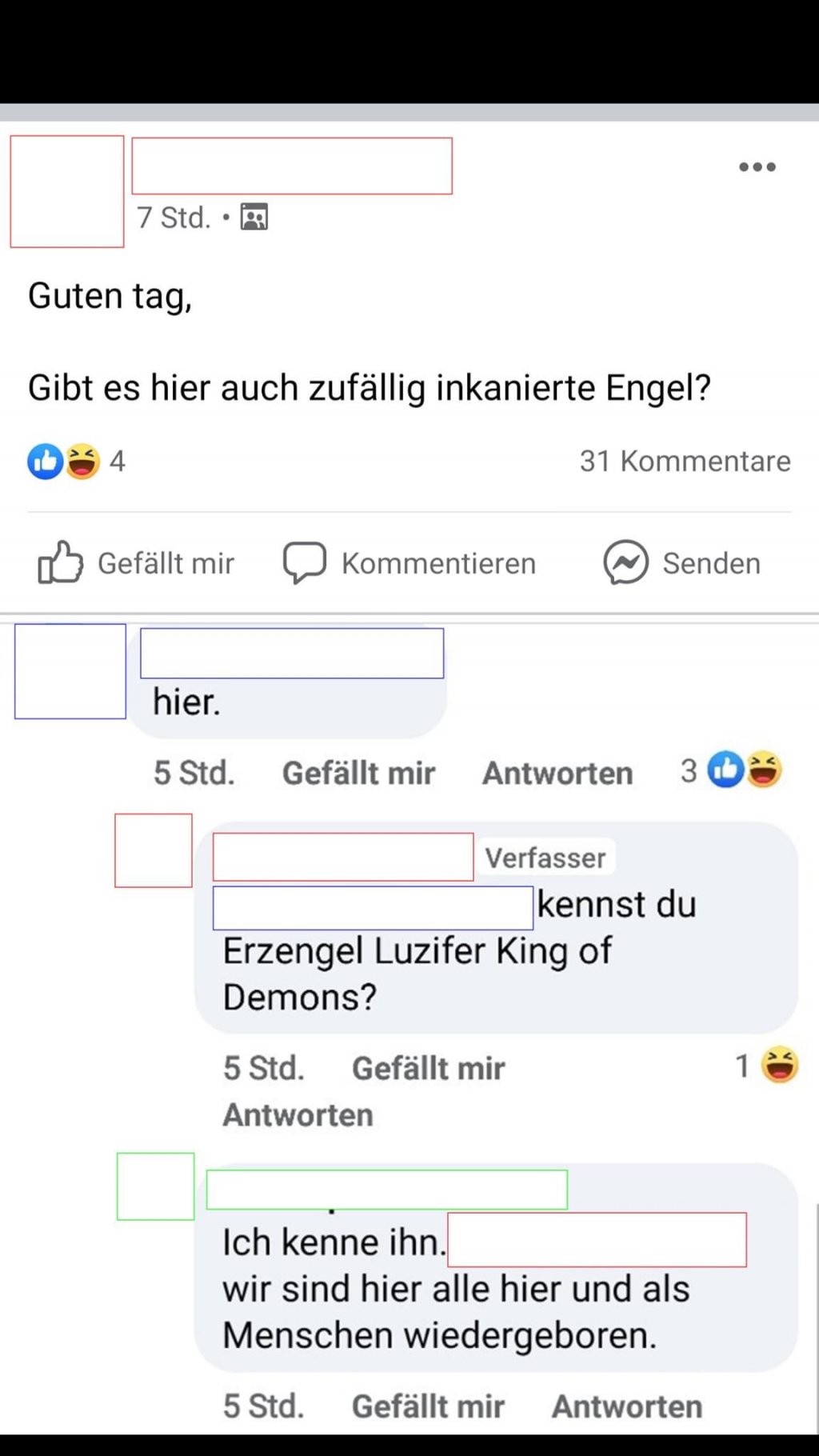This screenshot has height=1456, width=819.
Task: Like the 'Ich kenne ihn' comment
Action: [x=428, y=1406]
